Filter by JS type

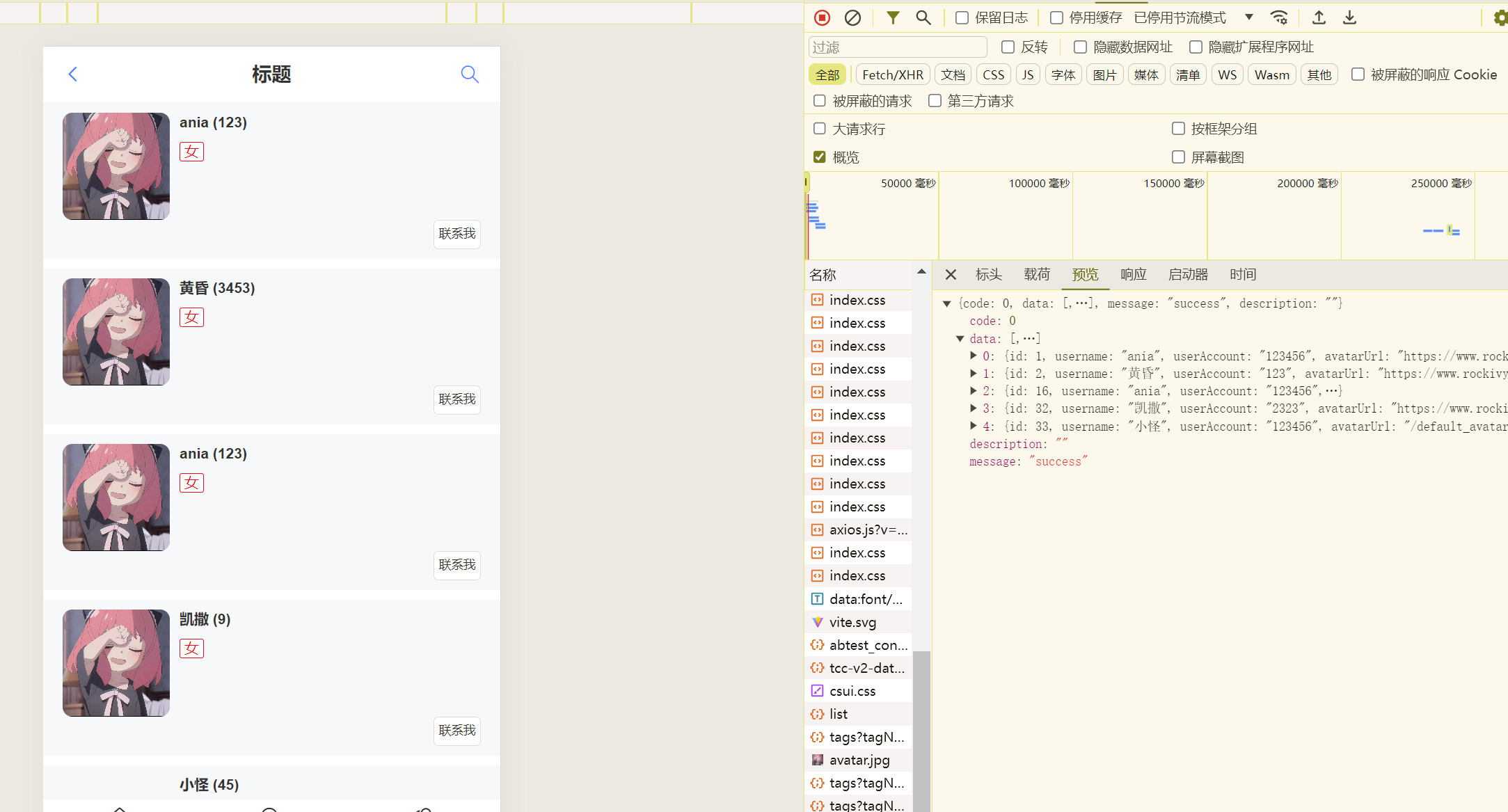click(x=1028, y=74)
